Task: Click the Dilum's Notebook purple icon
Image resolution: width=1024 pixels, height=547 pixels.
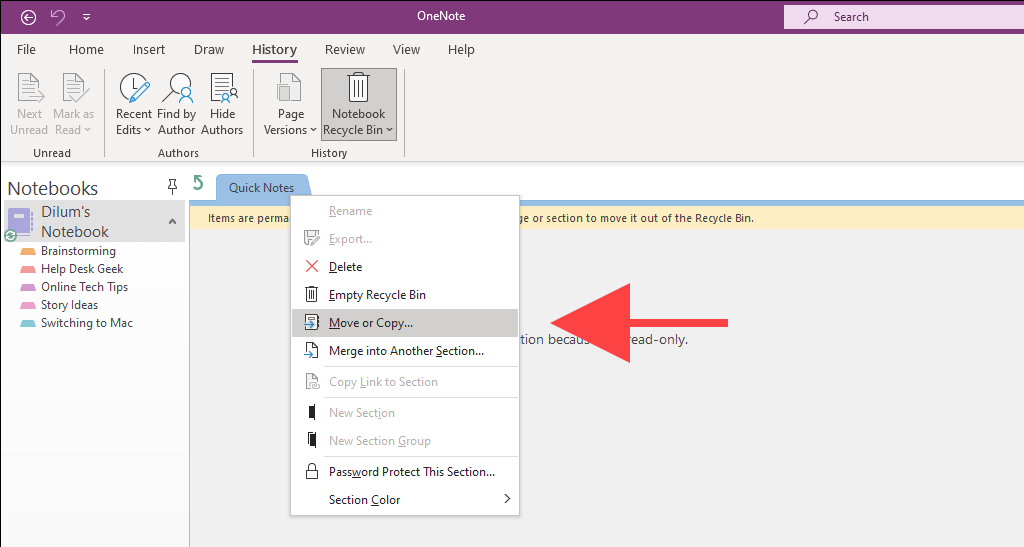Action: pos(20,222)
